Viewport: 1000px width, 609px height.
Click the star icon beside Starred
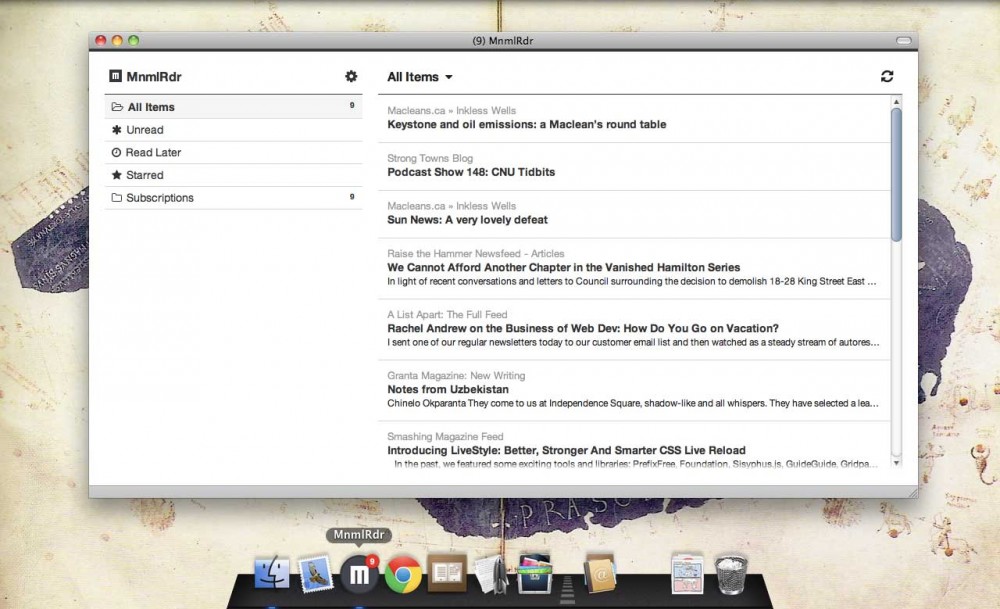click(117, 175)
